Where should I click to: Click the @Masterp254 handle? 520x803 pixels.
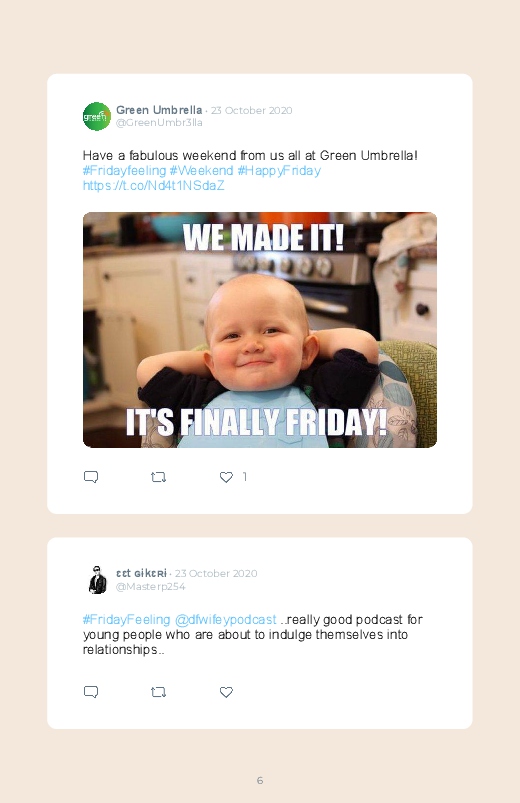point(151,587)
